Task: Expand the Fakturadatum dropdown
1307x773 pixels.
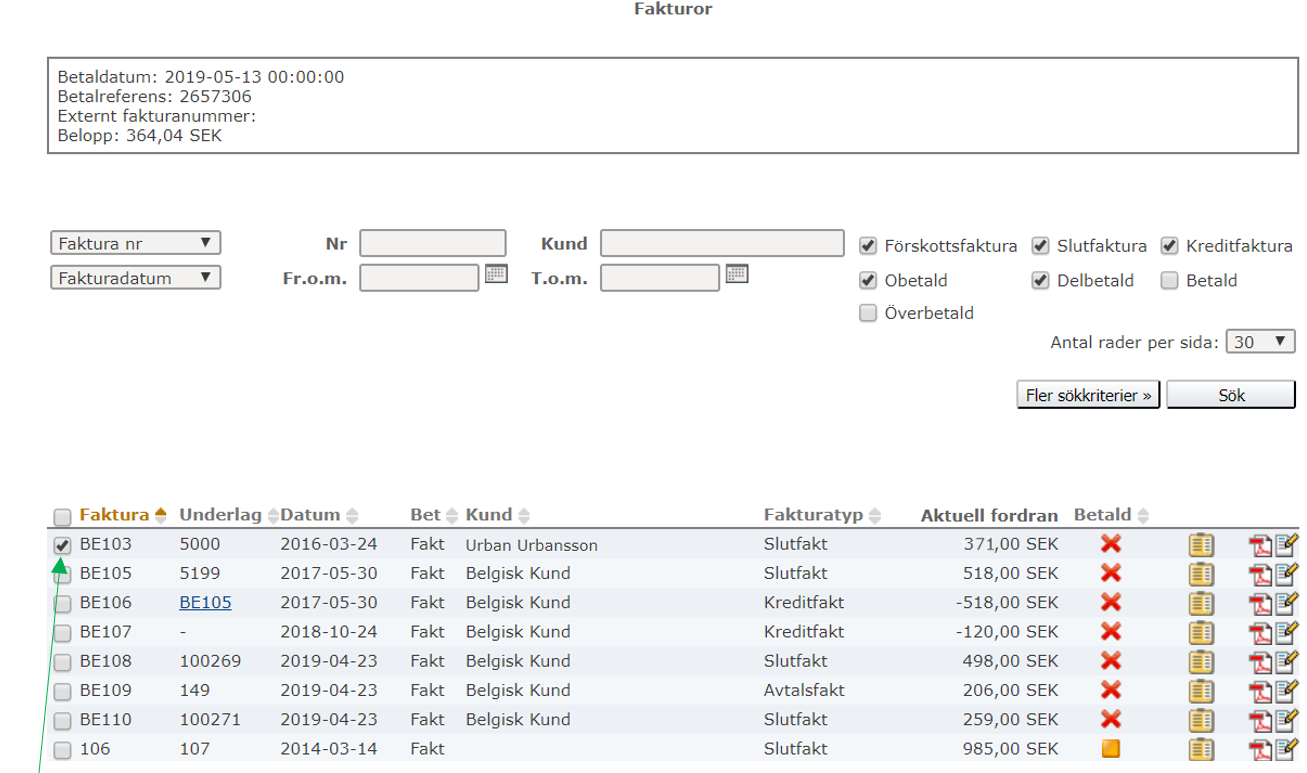Action: pos(135,278)
